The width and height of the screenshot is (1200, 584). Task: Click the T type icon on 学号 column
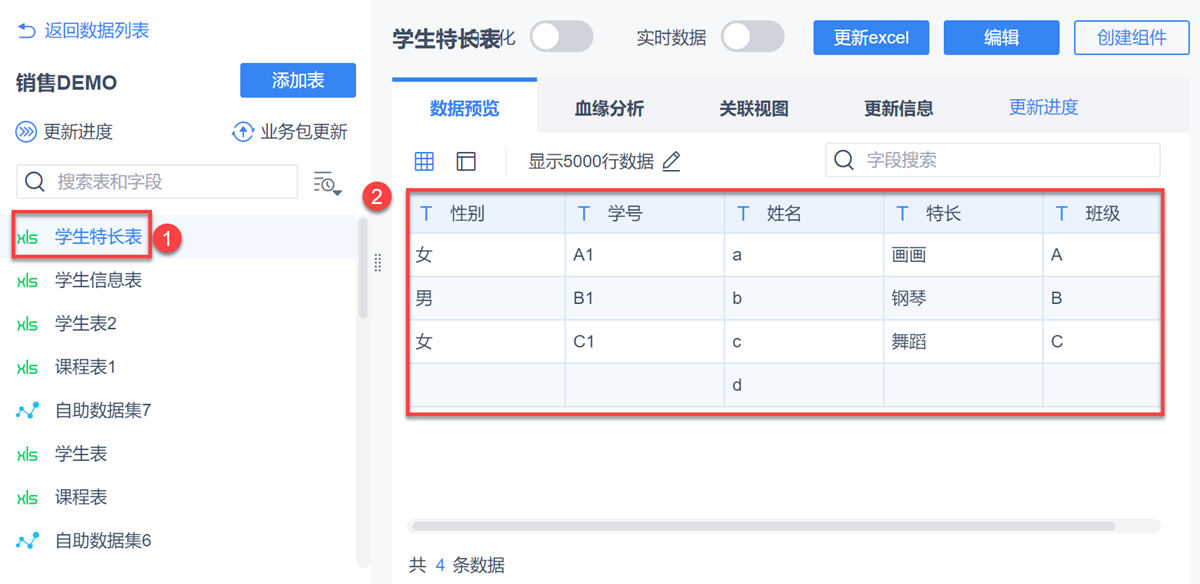[584, 213]
